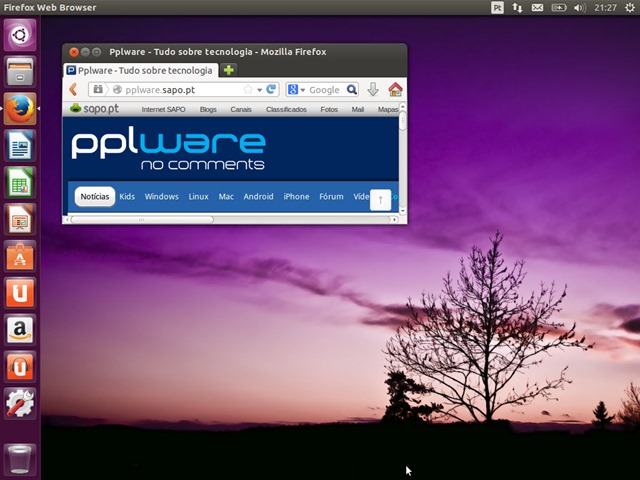640x480 pixels.
Task: Click the horizontal scrollbar right arrow
Action: [394, 220]
